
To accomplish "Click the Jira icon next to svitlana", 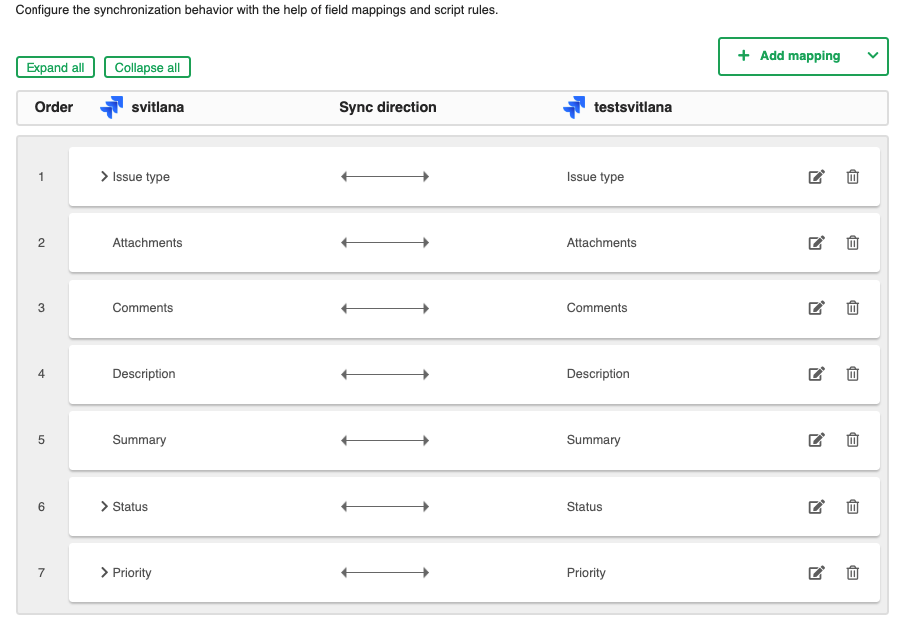I will (112, 107).
